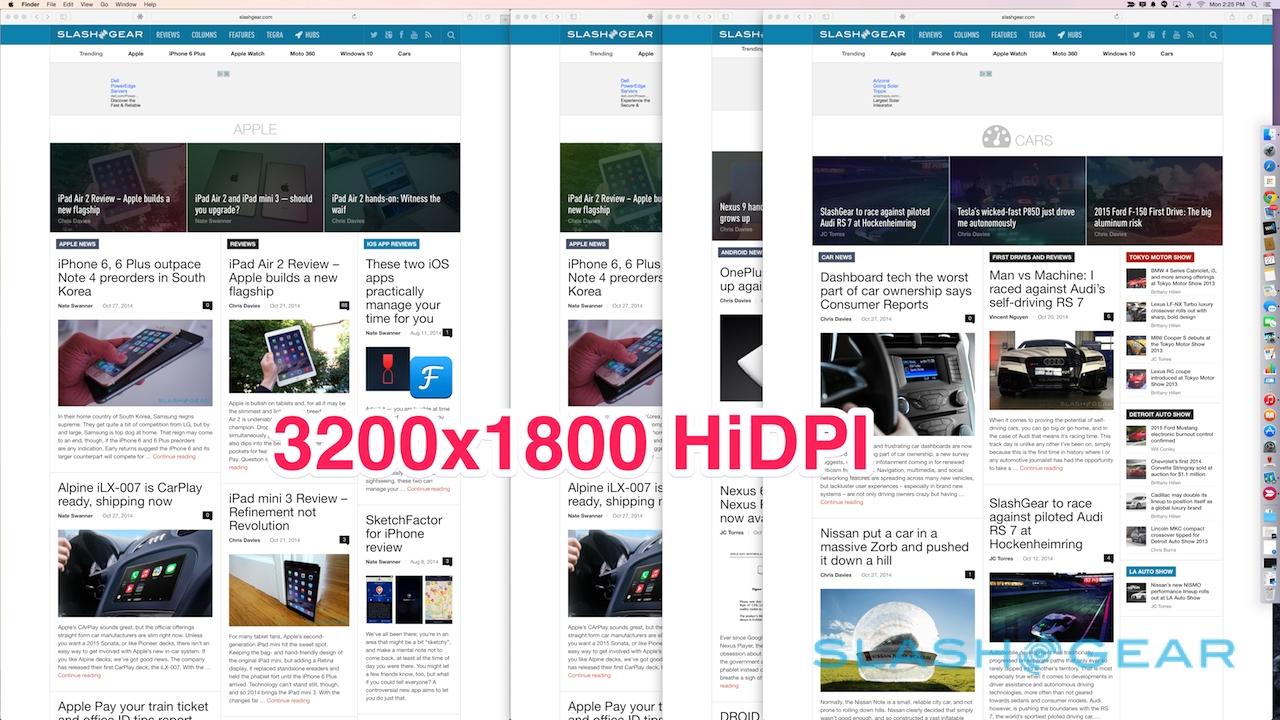Show Notification Center from the menu bar

(1270, 5)
